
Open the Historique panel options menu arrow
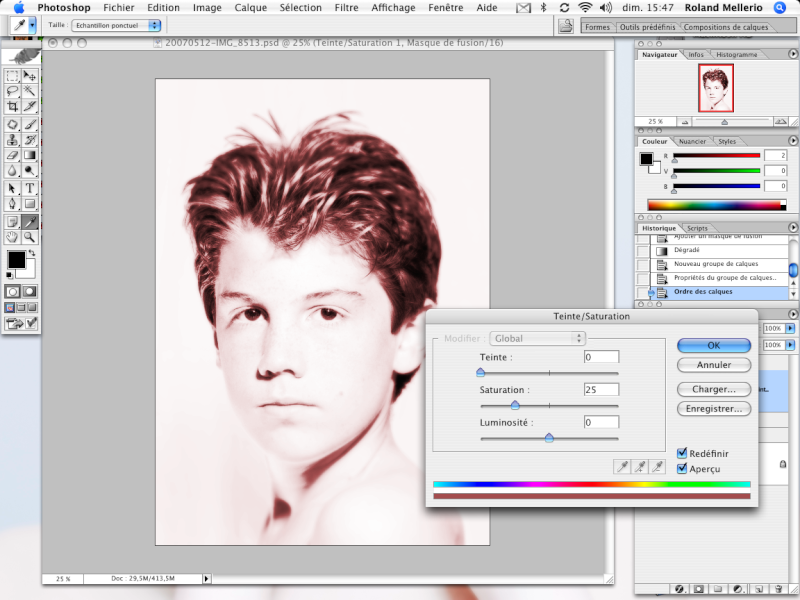(792, 227)
